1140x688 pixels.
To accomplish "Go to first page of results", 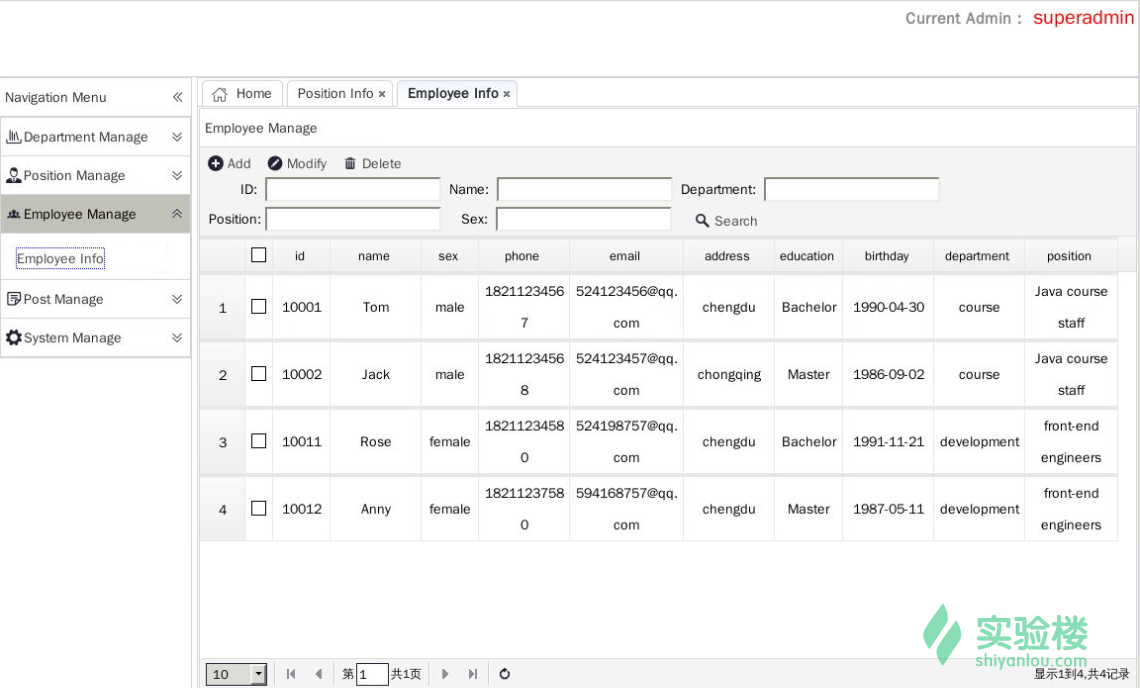I will [291, 674].
